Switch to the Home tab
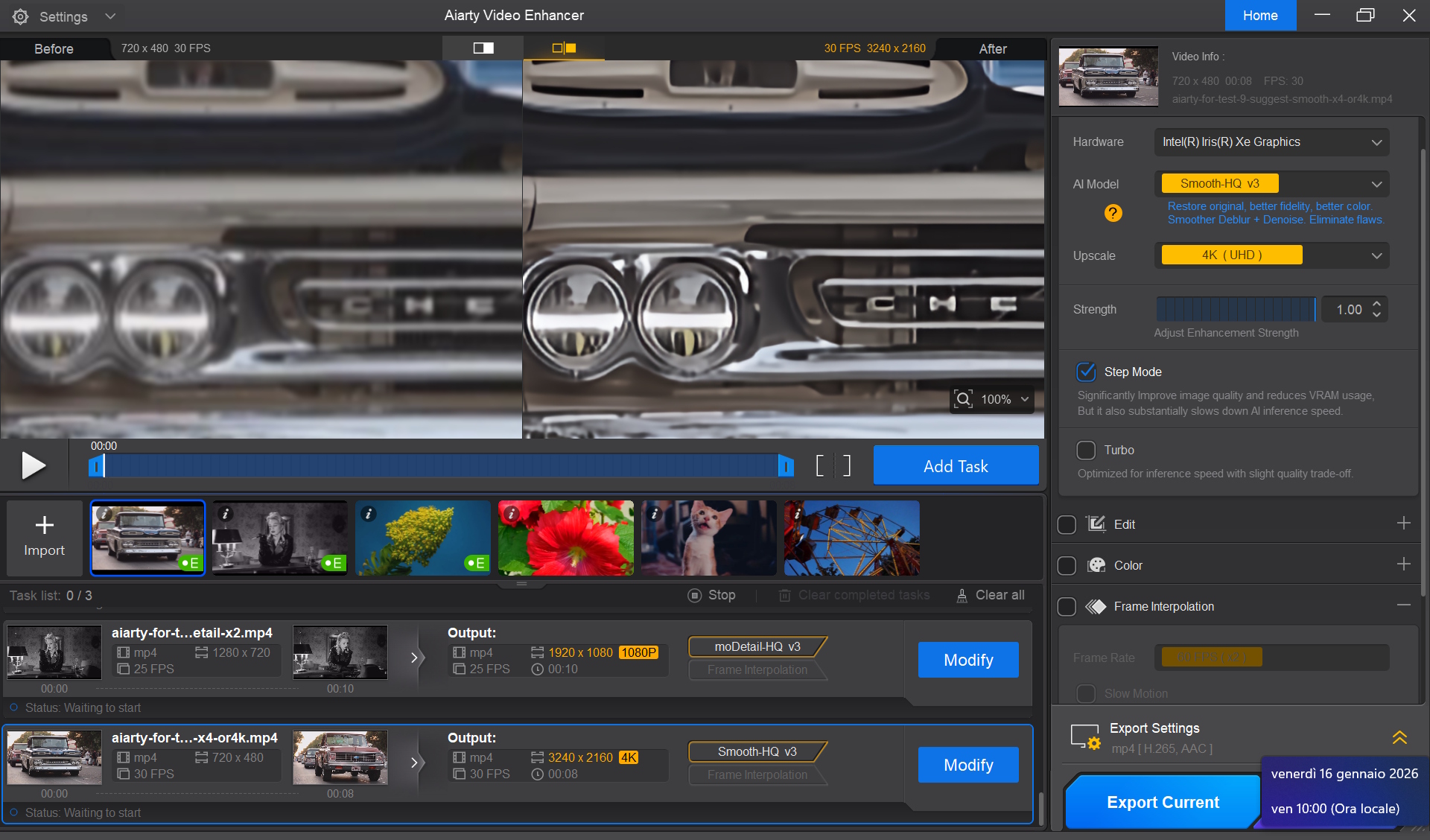The height and width of the screenshot is (840, 1430). tap(1260, 16)
